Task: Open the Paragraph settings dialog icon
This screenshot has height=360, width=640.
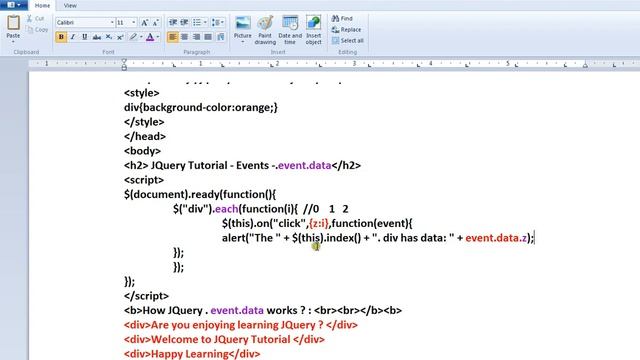Action: (x=221, y=37)
